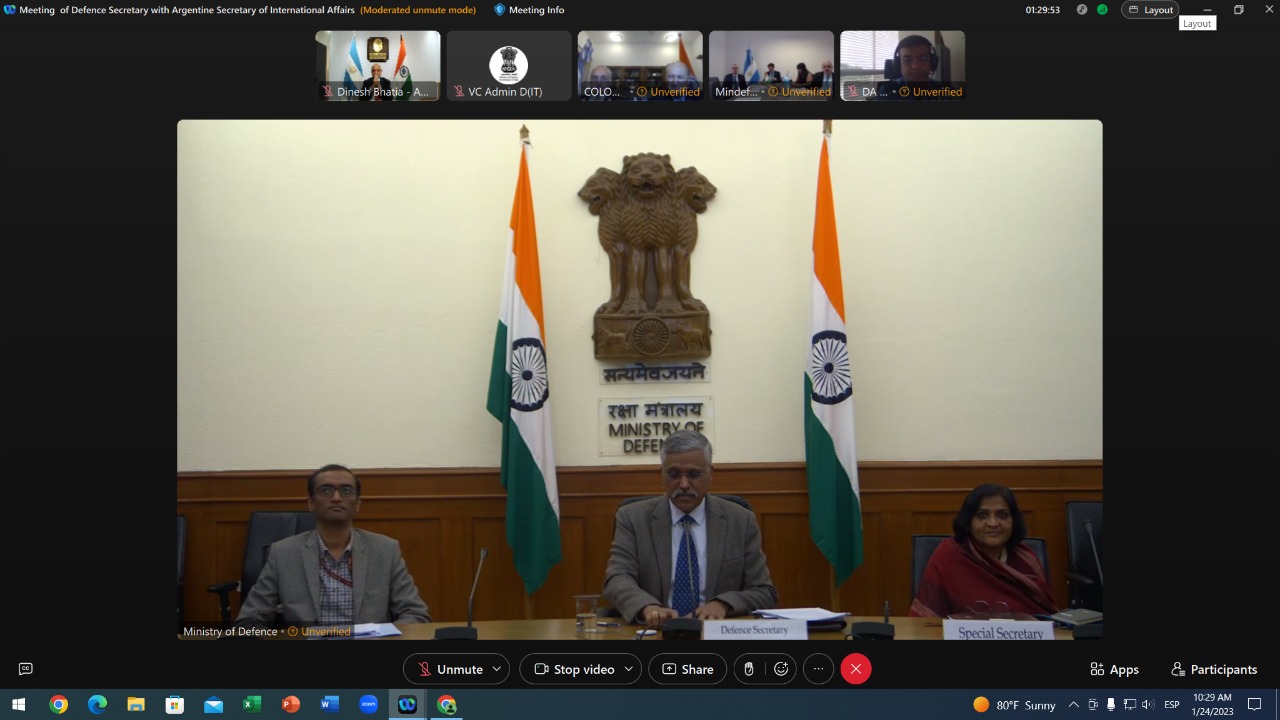
Task: Click the microphone in-use tray icon
Action: tap(1110, 705)
